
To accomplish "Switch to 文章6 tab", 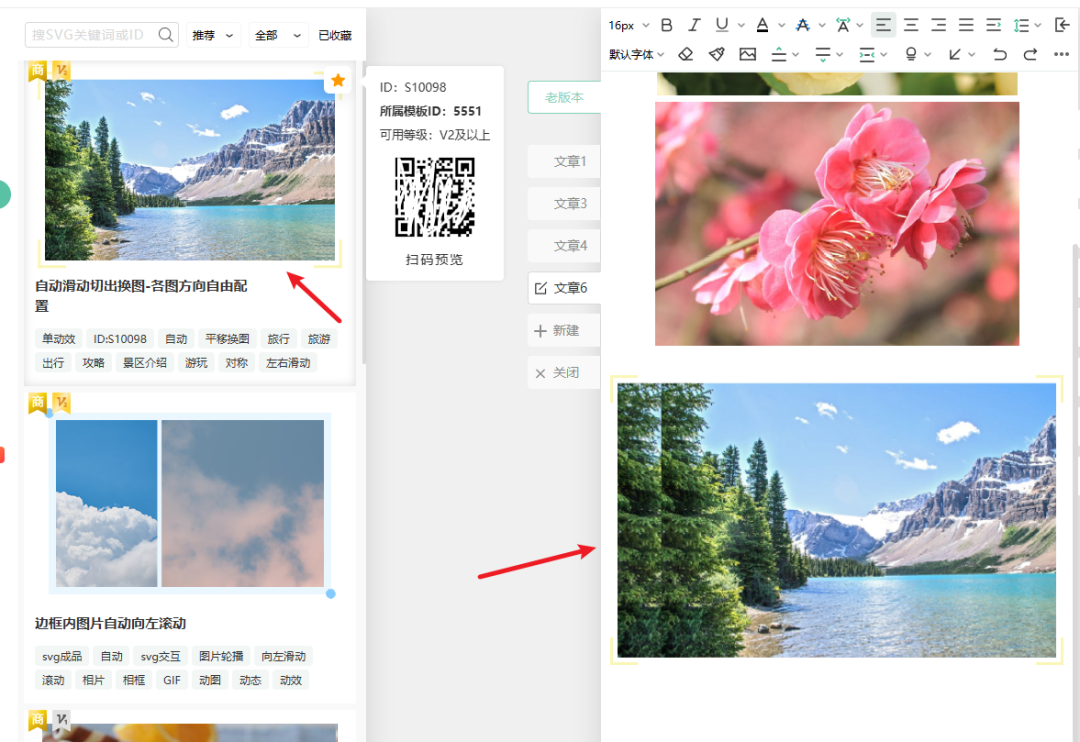I will point(564,288).
